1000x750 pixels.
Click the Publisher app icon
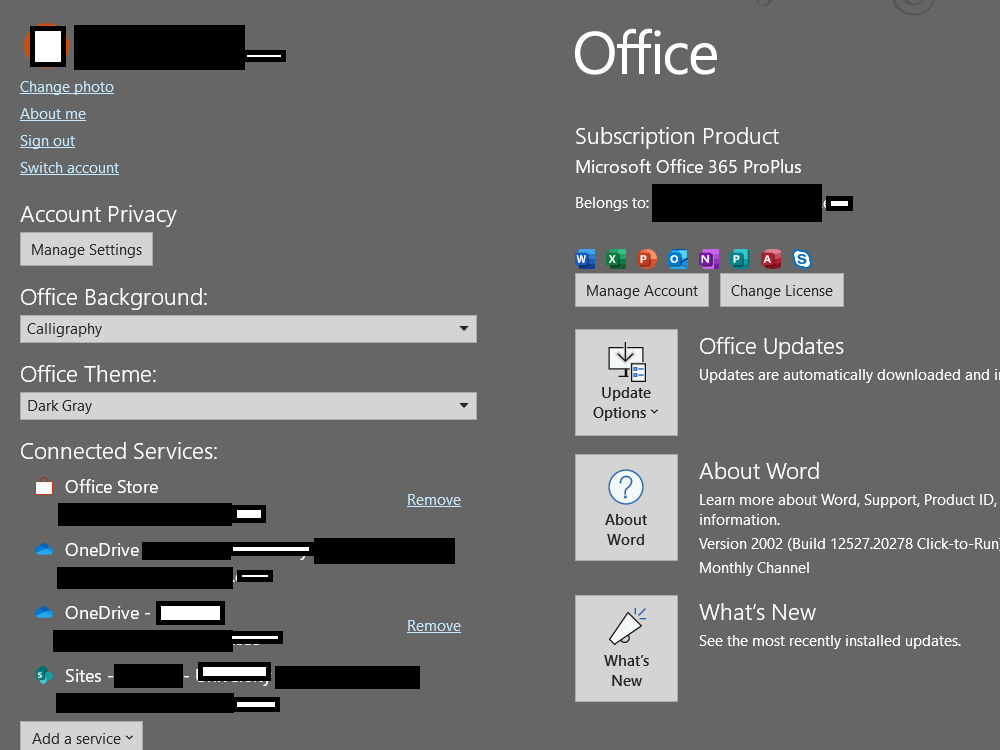pyautogui.click(x=739, y=259)
